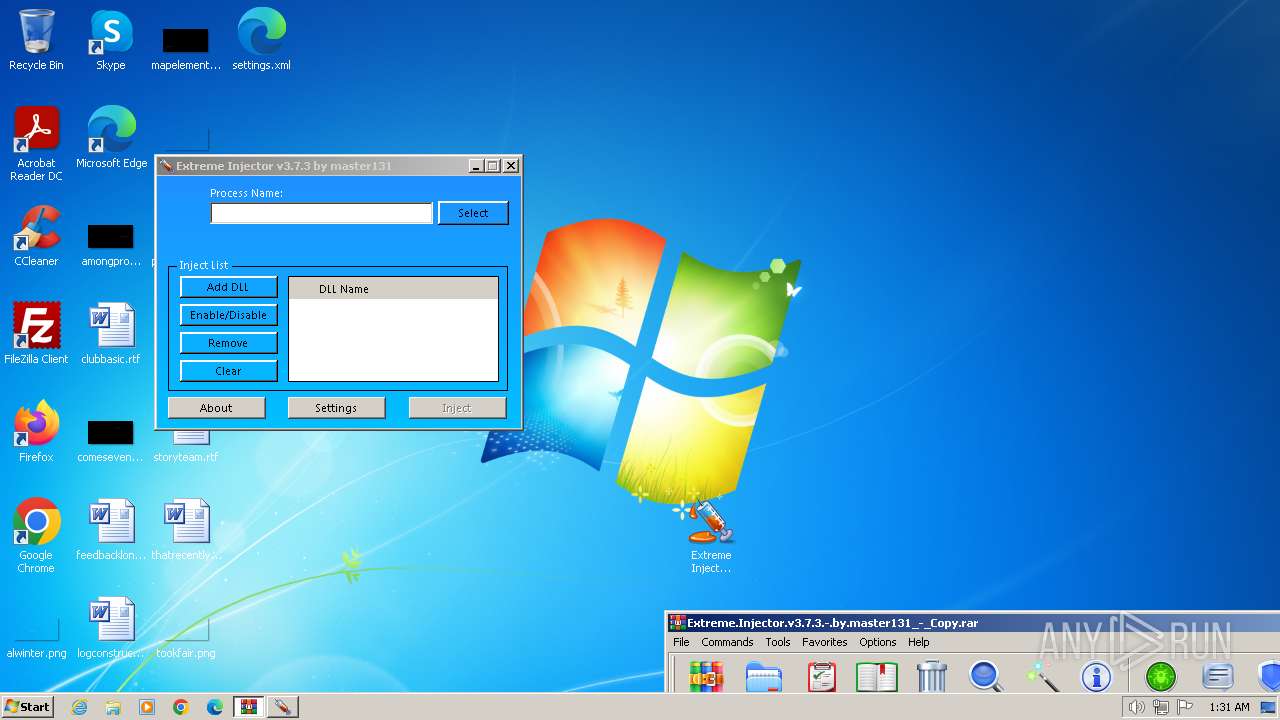This screenshot has height=720, width=1280.
Task: Open Windows Explorer from taskbar
Action: pos(113,707)
